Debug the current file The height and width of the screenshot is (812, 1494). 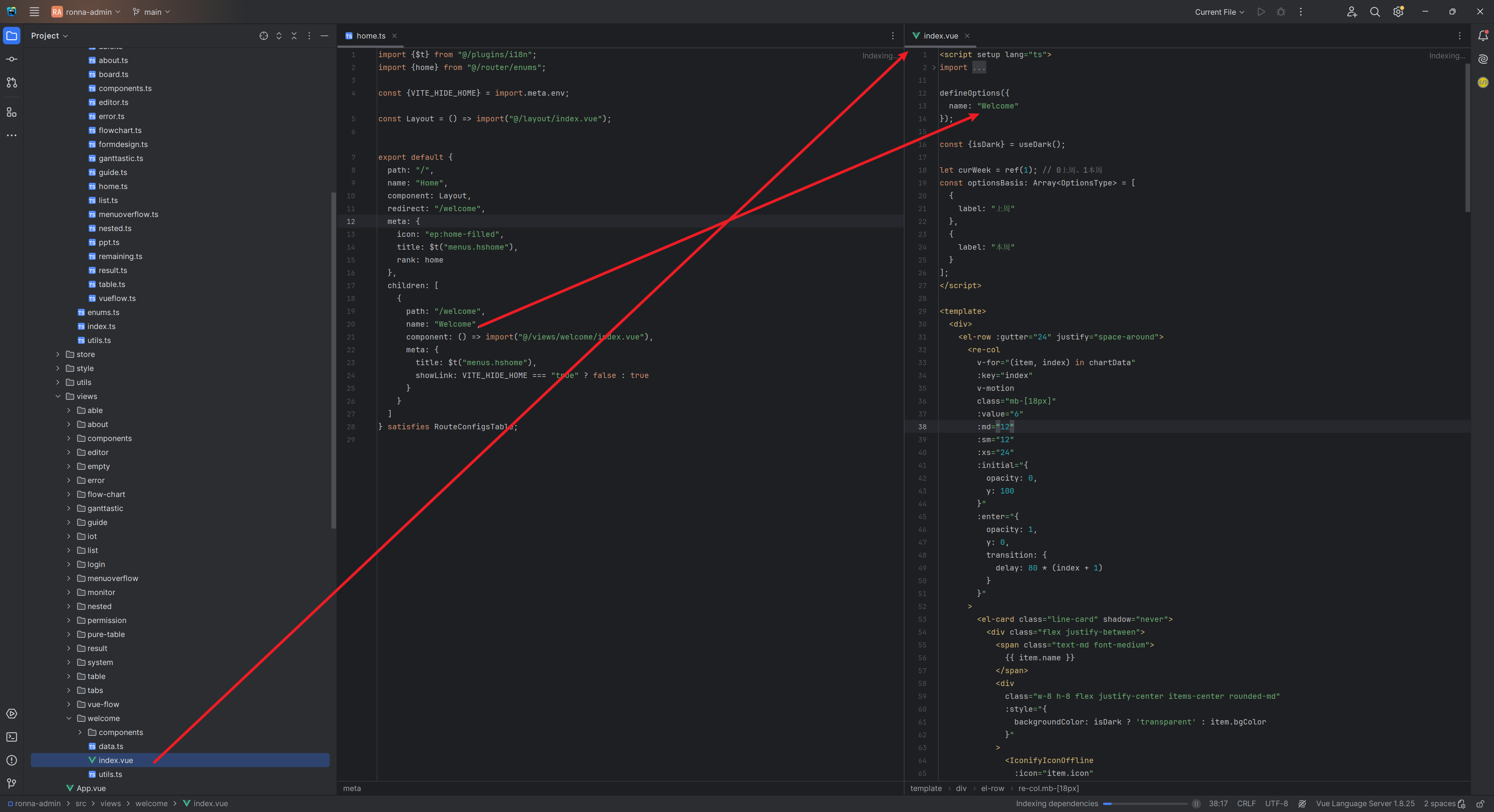[1281, 12]
